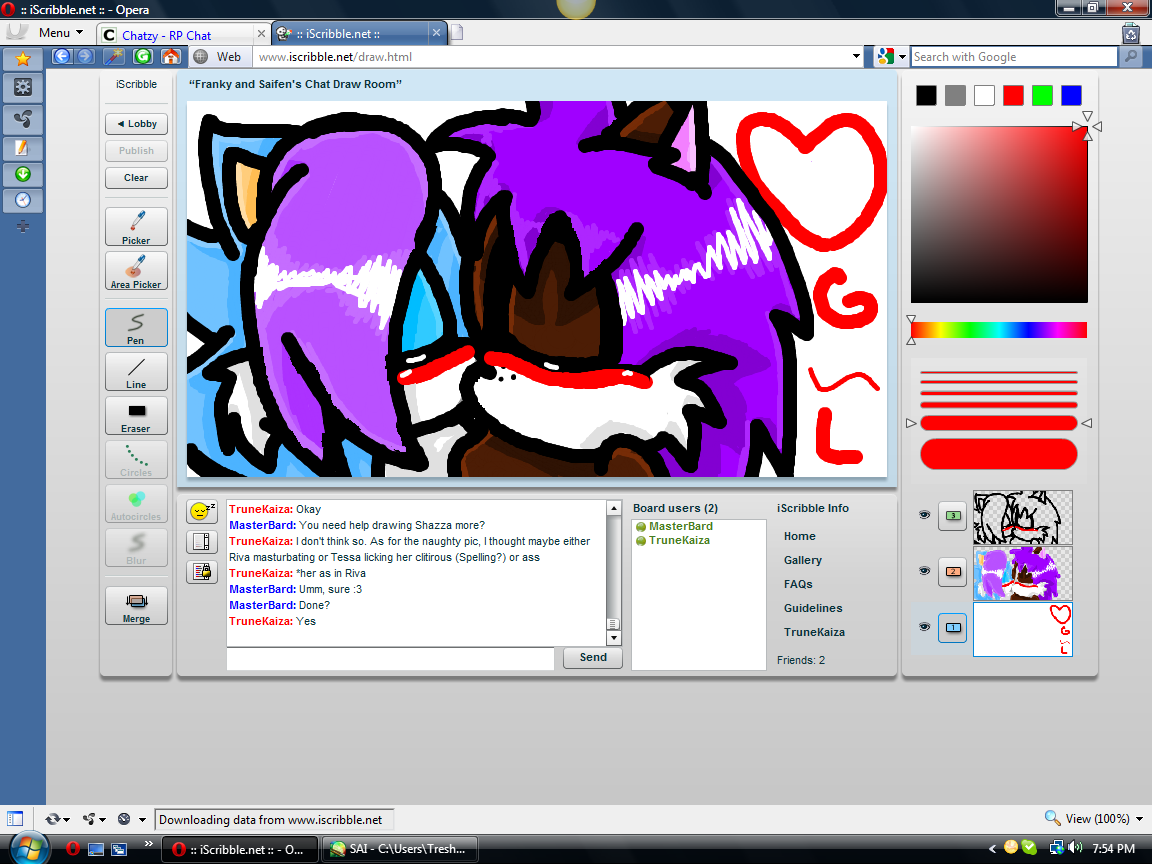
Task: Open the Guidelines link
Action: (813, 608)
